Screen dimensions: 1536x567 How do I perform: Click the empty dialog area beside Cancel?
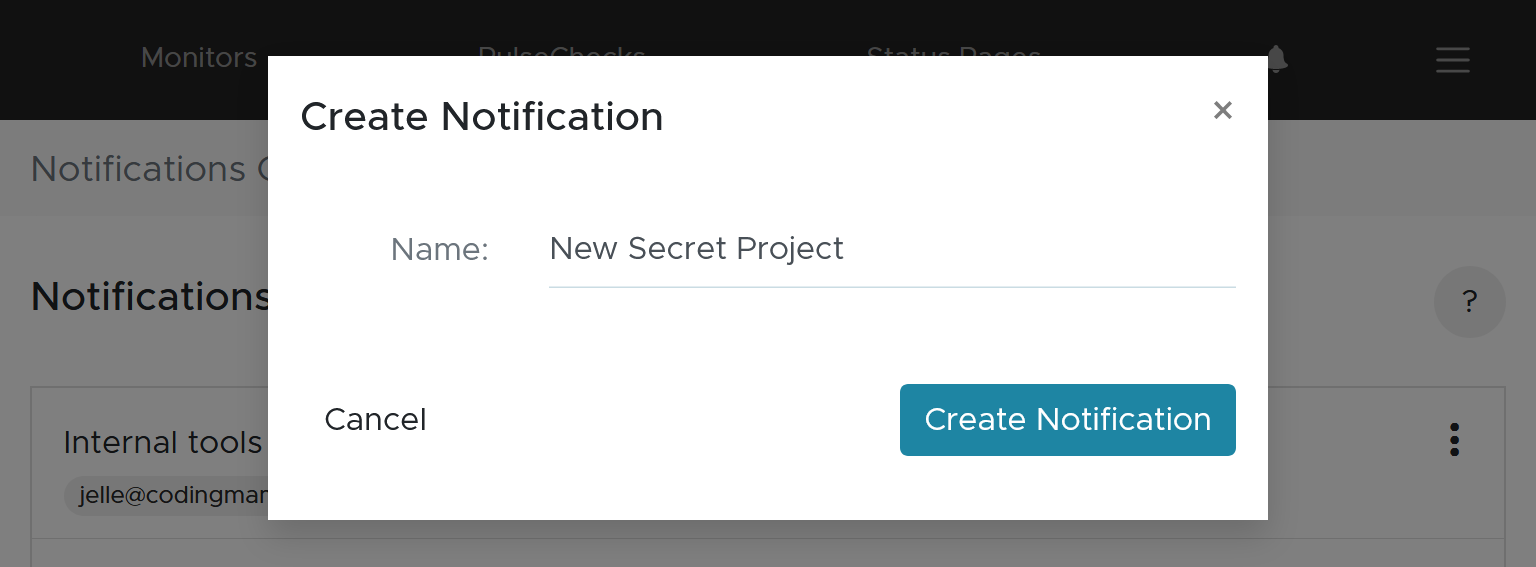(x=660, y=420)
